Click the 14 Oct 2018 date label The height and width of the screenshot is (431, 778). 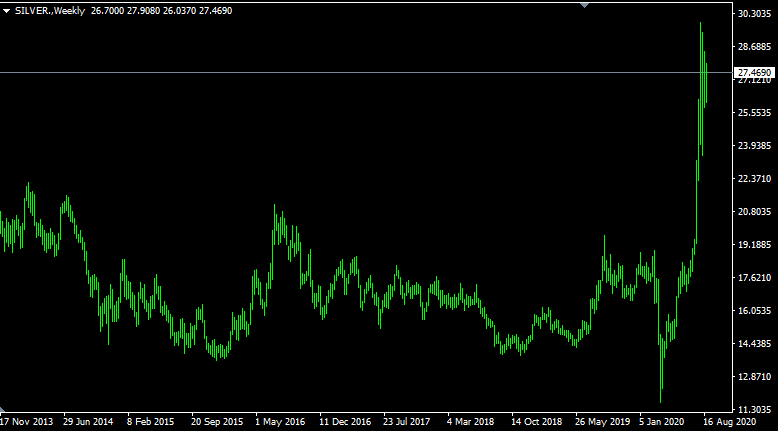(x=536, y=422)
